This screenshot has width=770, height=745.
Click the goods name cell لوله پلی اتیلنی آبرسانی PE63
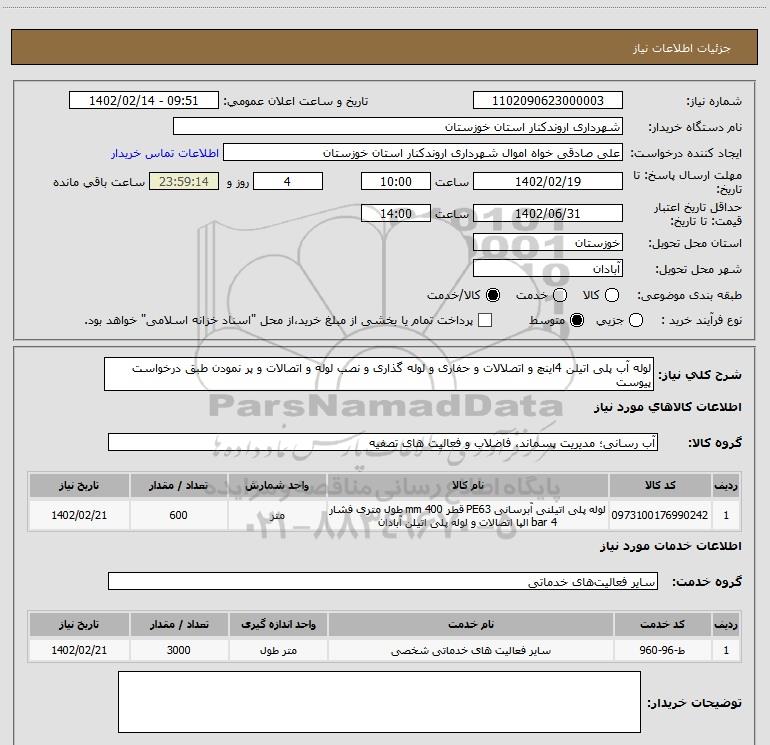coord(468,516)
